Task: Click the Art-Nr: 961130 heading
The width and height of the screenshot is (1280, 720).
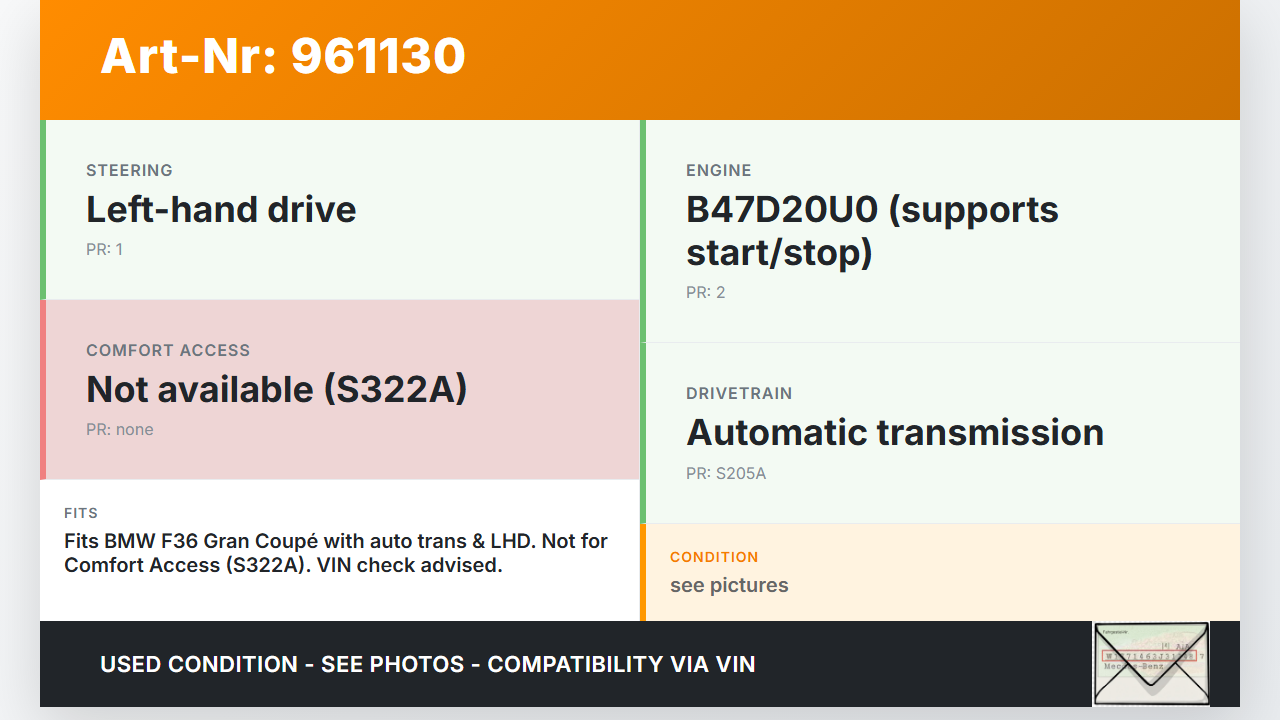Action: coord(283,56)
